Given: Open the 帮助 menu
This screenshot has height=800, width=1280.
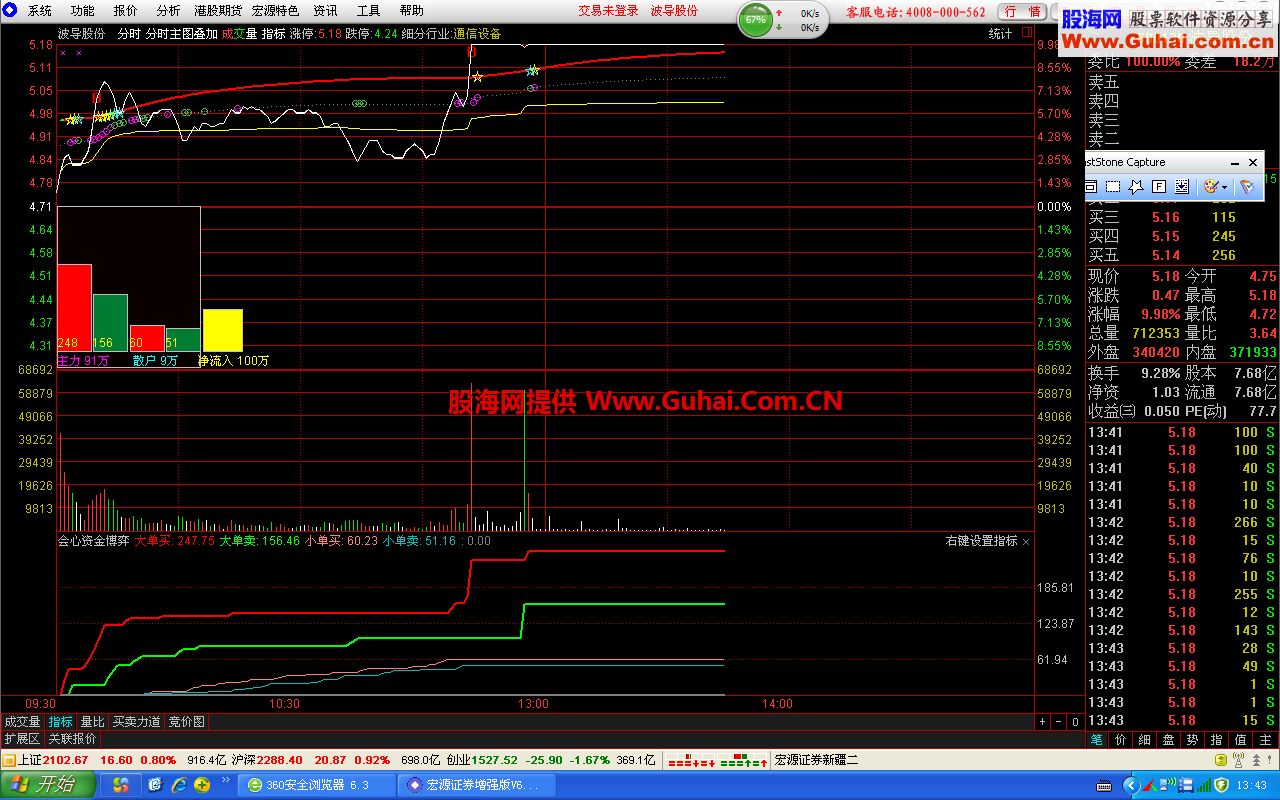Looking at the screenshot, I should [x=412, y=11].
